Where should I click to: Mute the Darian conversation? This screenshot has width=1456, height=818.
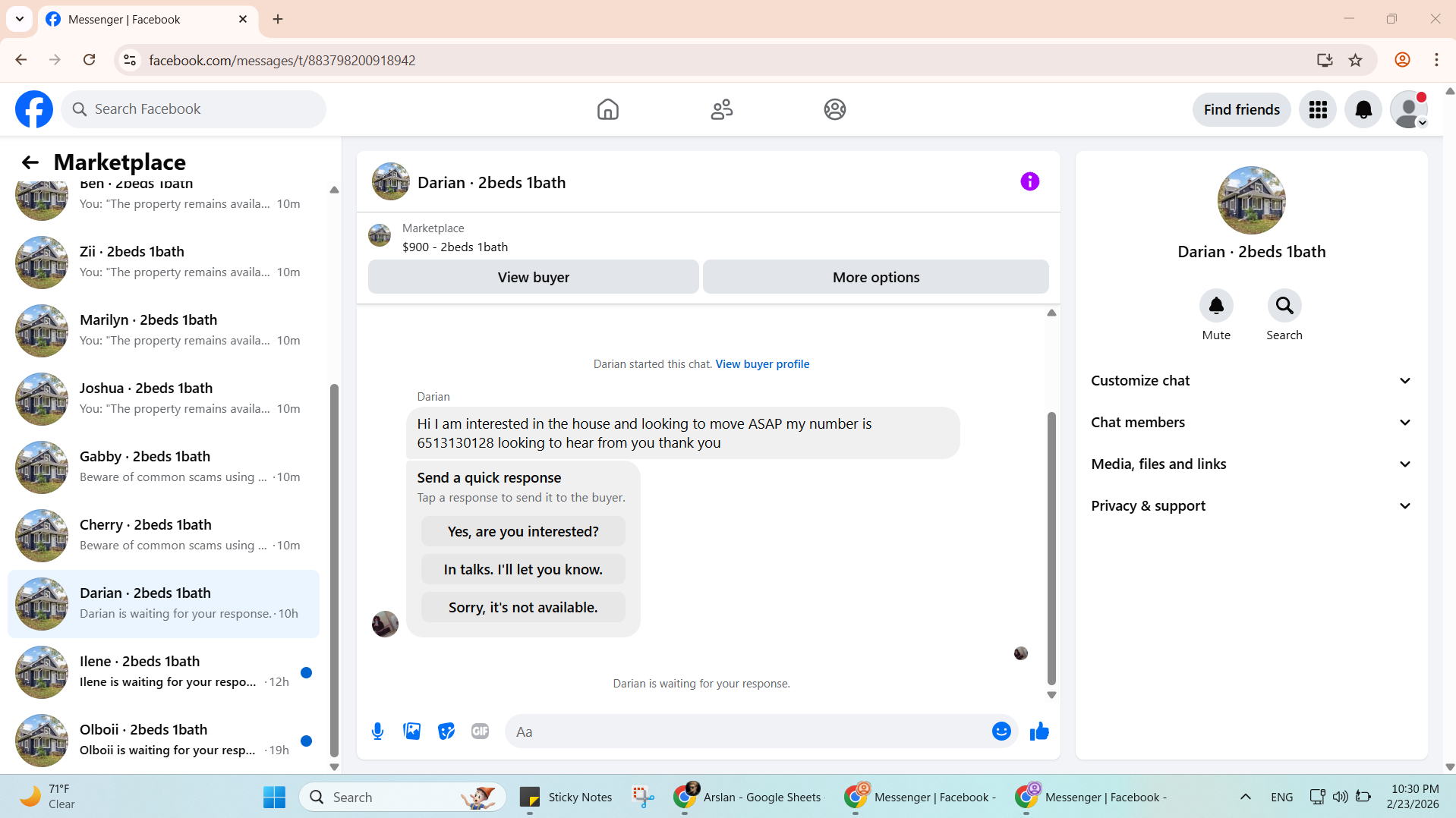coord(1216,306)
